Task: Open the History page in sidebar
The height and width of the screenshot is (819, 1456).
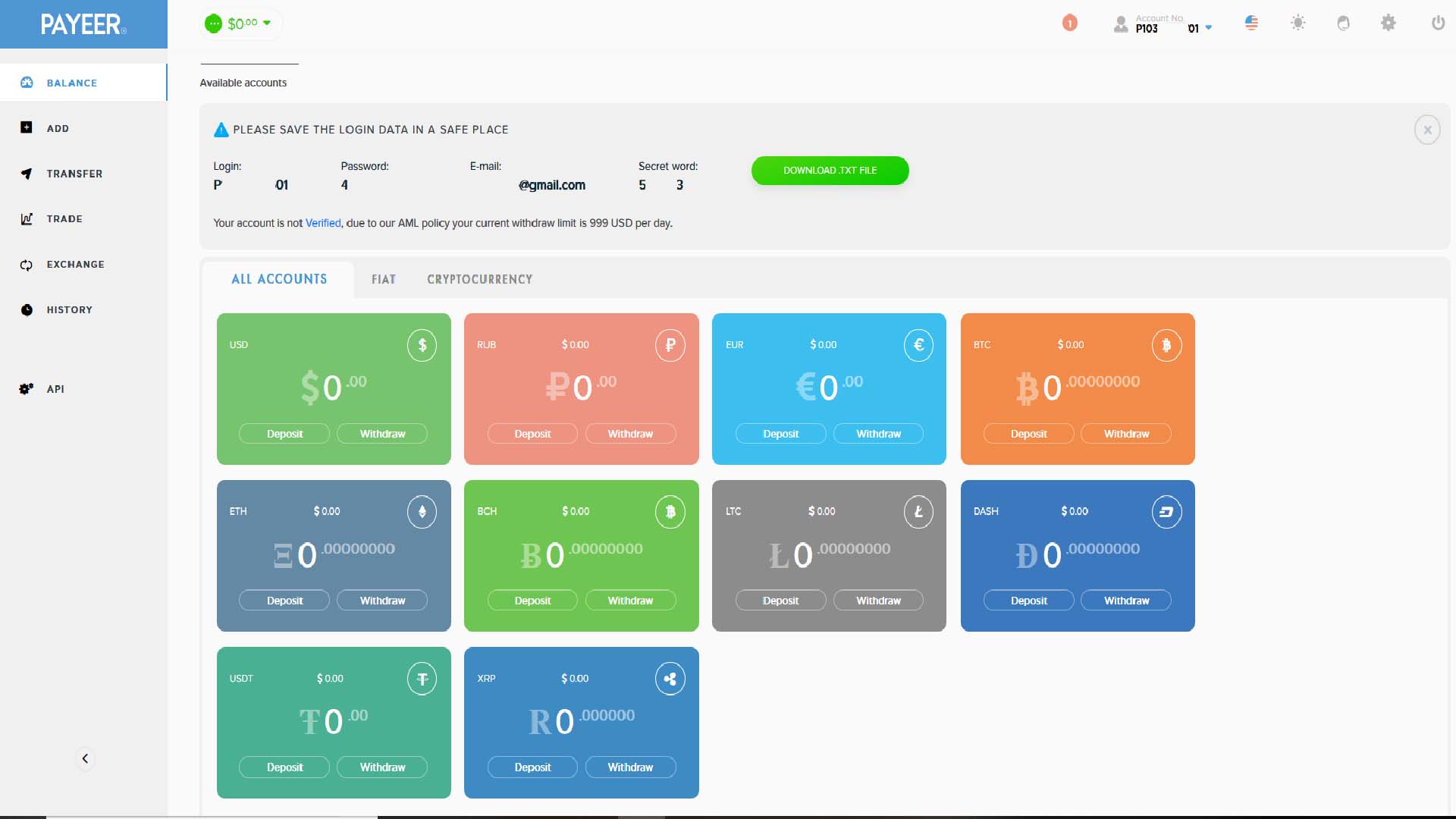Action: click(69, 310)
